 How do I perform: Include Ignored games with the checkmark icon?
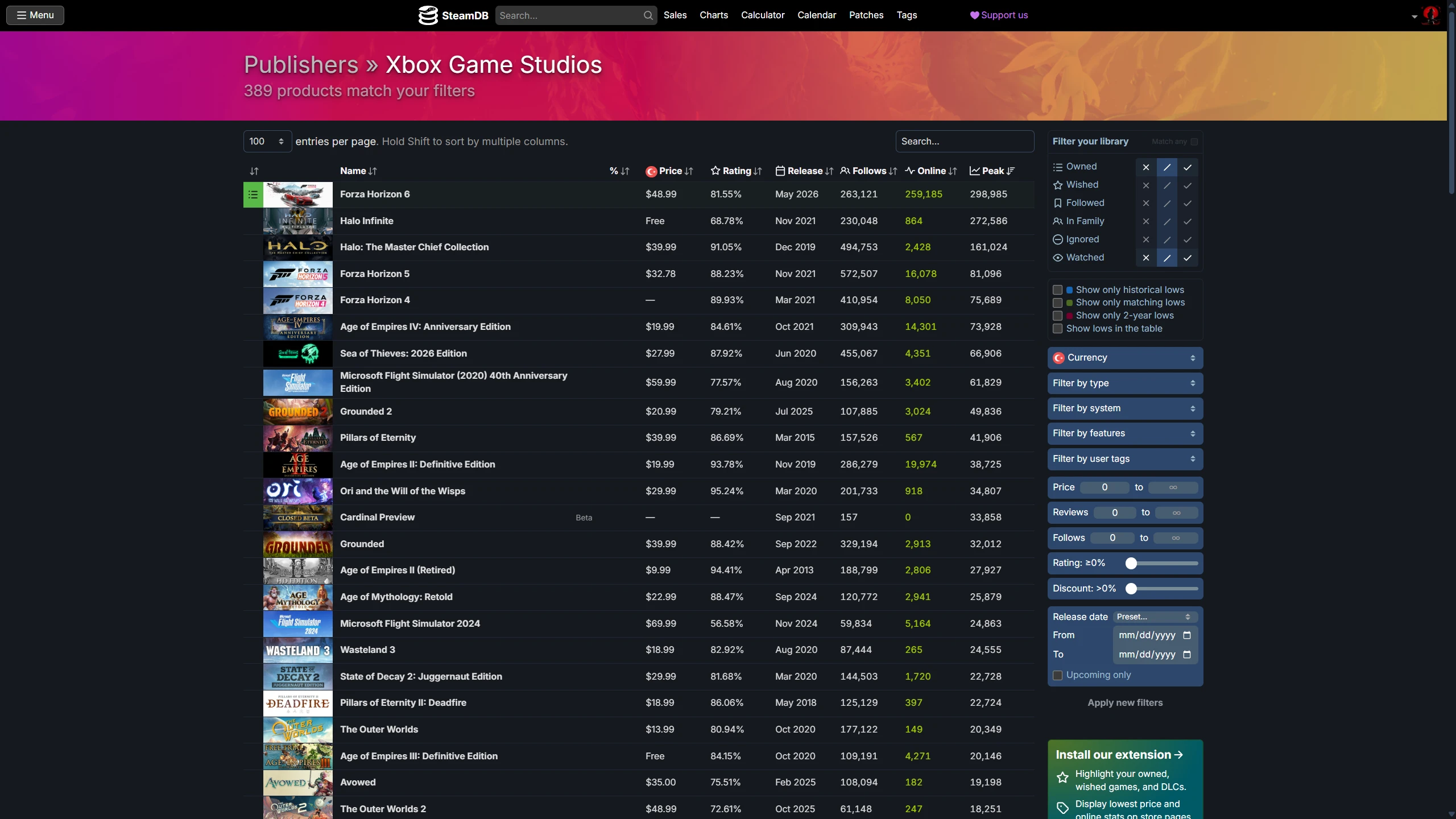pos(1188,240)
